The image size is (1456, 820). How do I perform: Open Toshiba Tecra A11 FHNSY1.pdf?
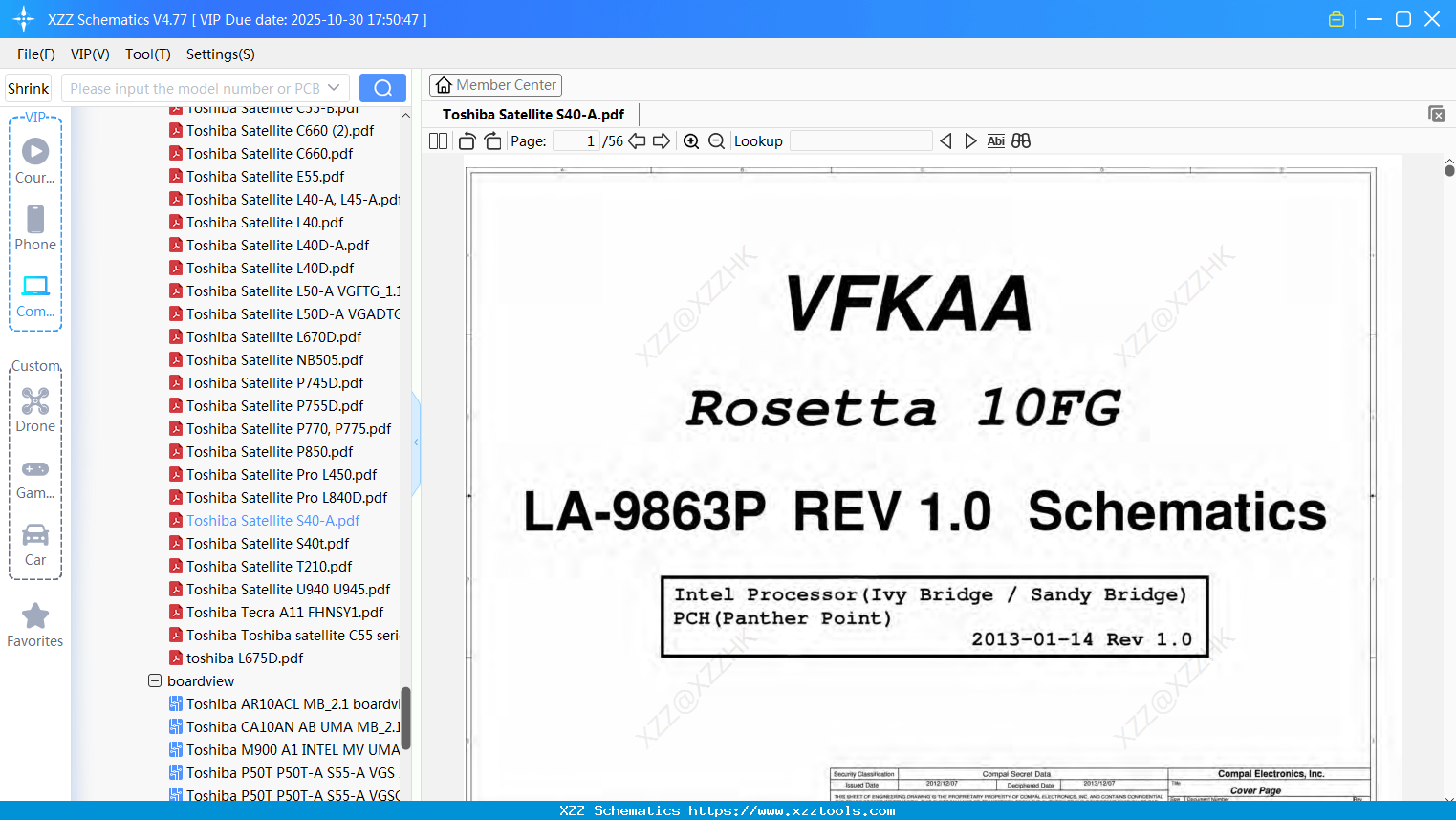(x=285, y=613)
